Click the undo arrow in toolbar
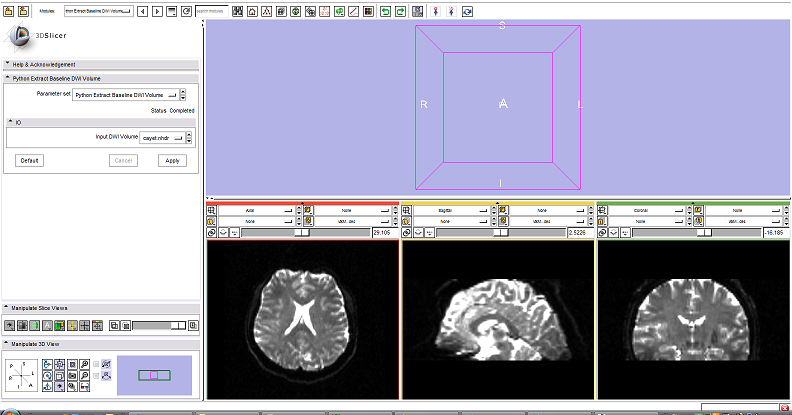 [384, 10]
